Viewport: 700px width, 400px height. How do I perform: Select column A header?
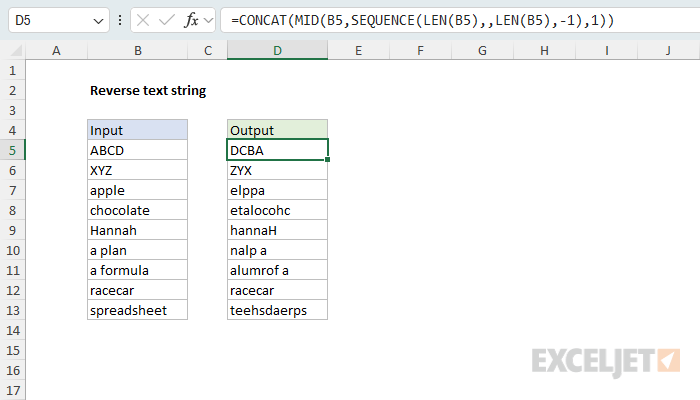(x=56, y=50)
